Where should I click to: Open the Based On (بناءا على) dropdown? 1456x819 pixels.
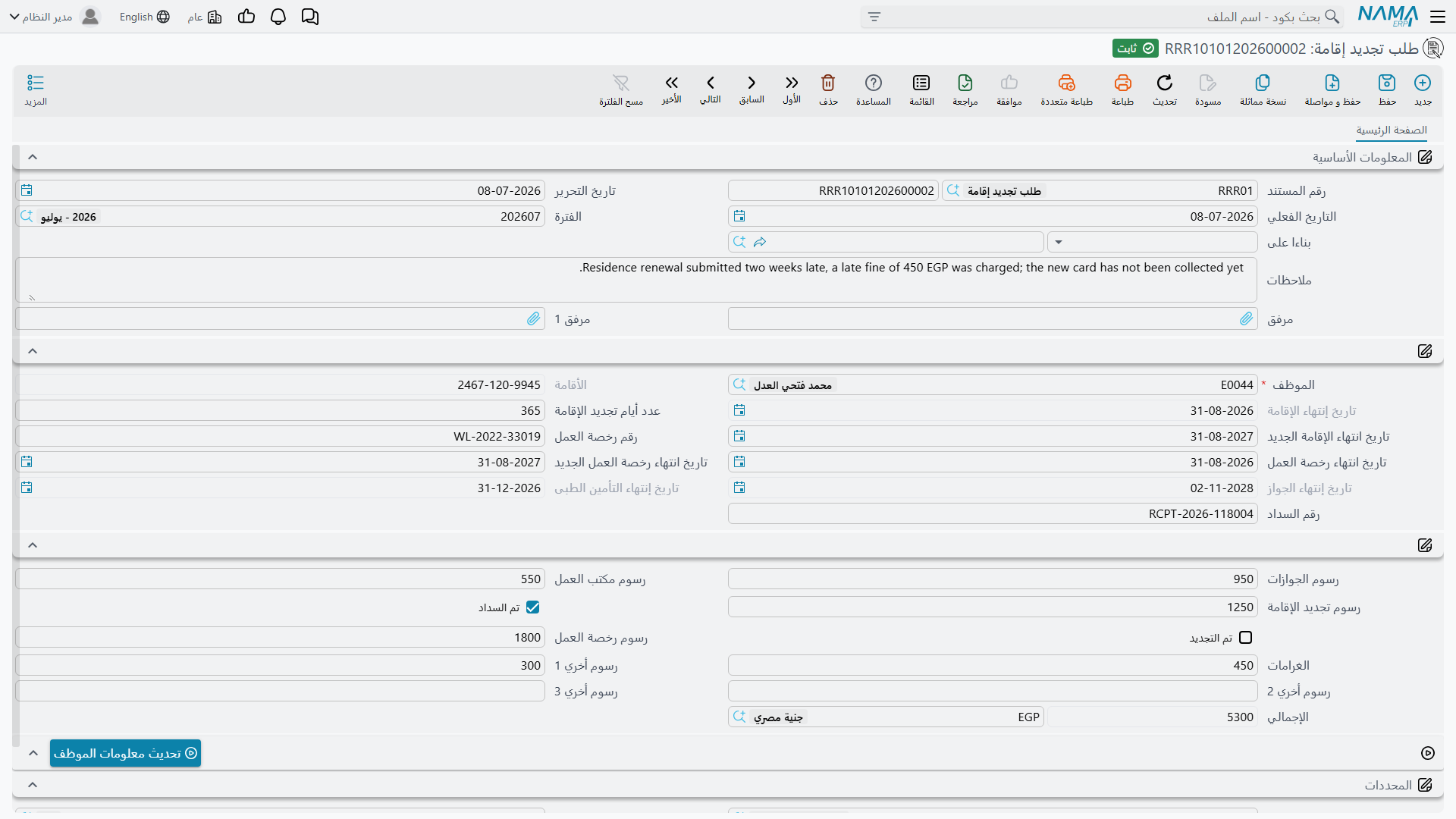tap(1059, 243)
